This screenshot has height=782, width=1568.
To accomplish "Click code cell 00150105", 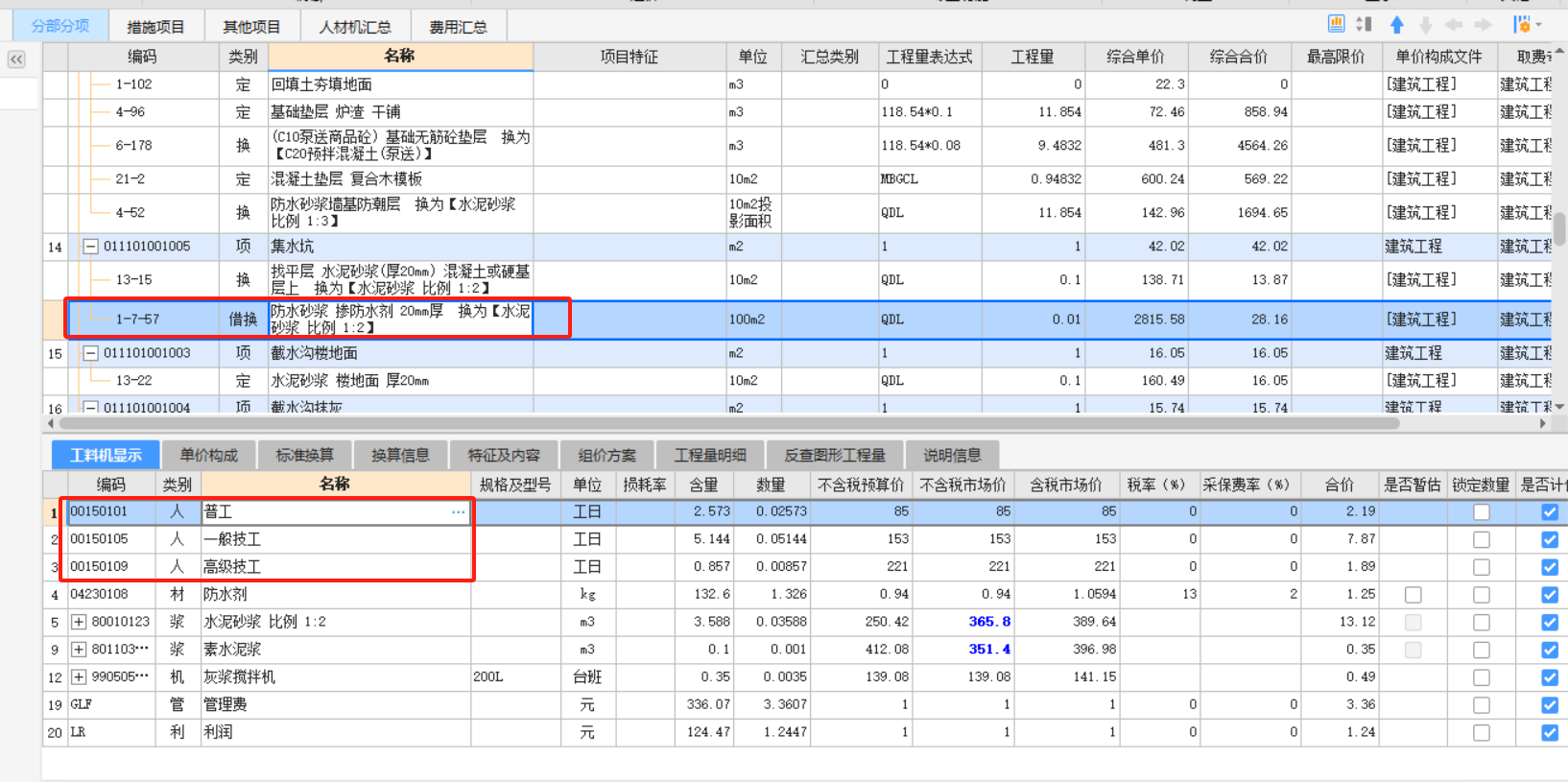I will [110, 539].
